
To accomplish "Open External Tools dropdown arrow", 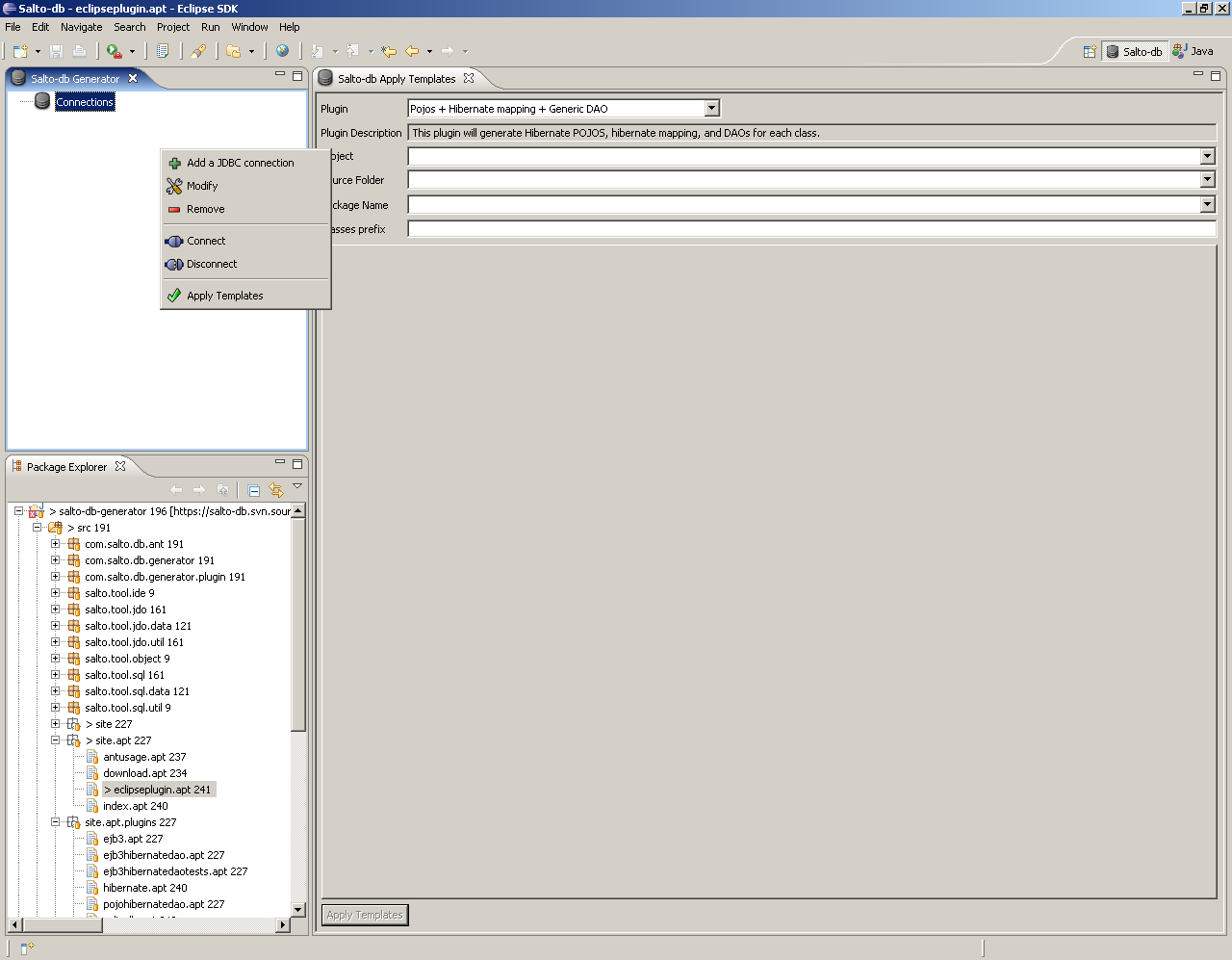I will point(132,51).
